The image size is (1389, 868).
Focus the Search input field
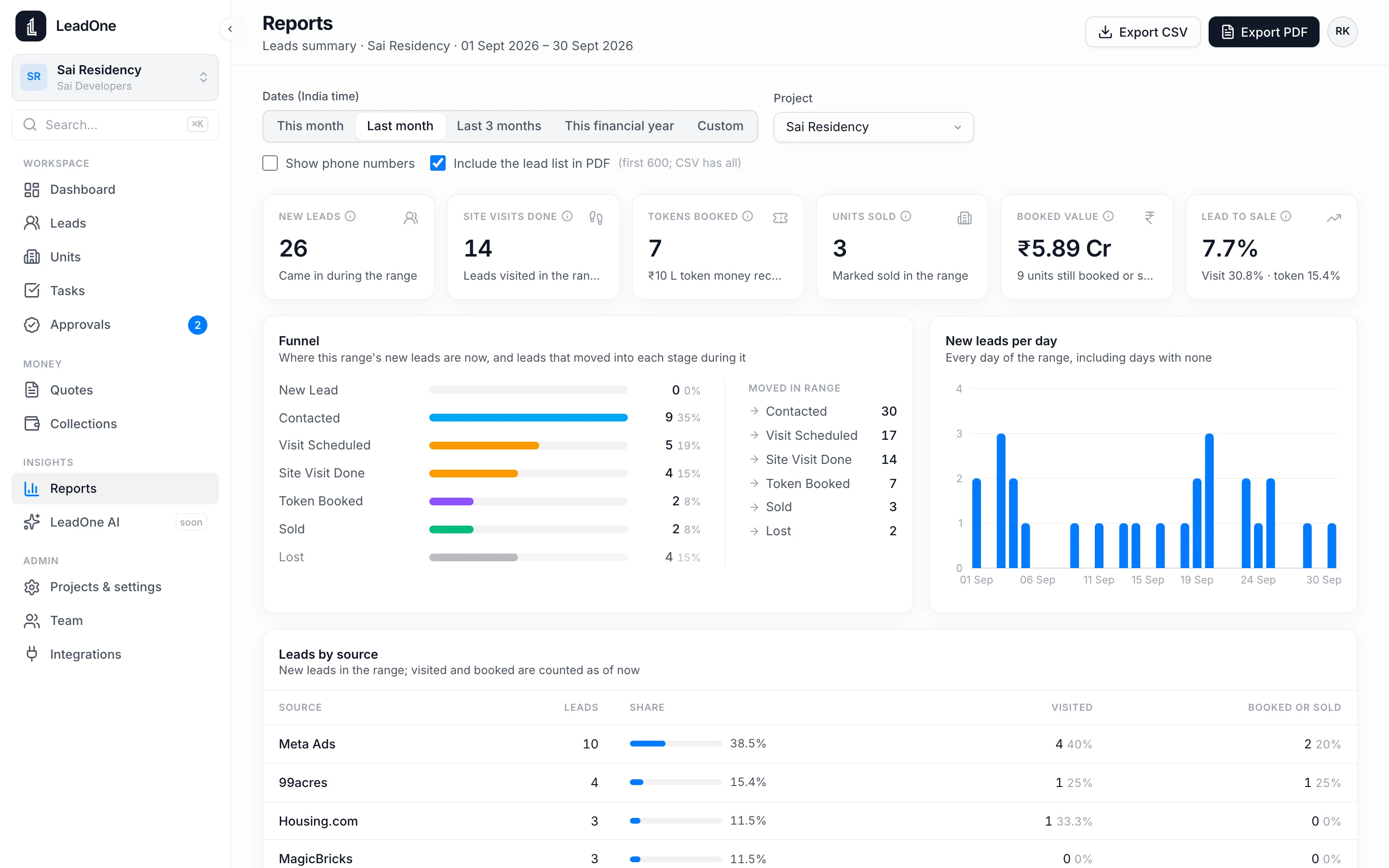[115, 125]
